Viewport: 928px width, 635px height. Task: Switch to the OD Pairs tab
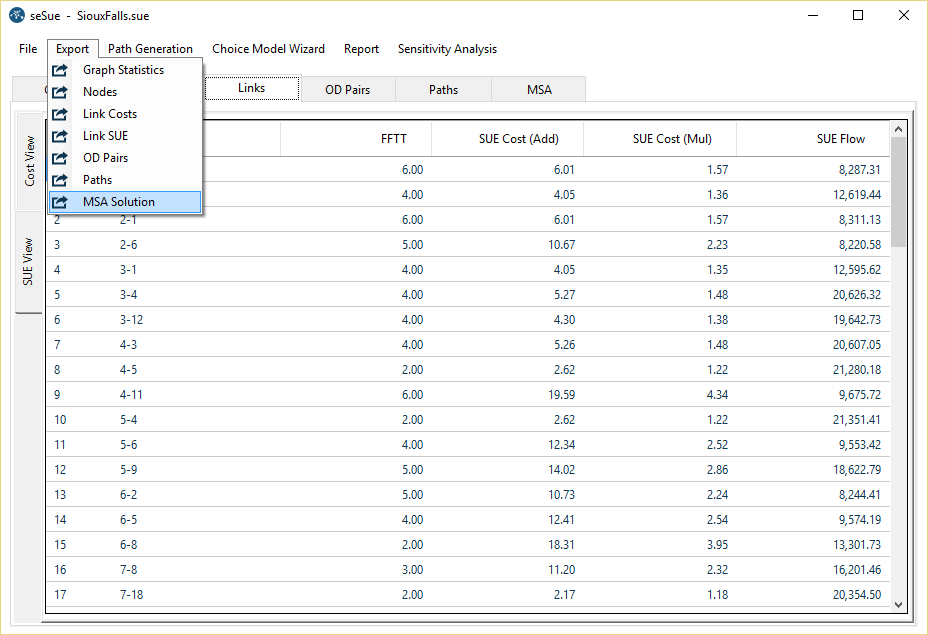(347, 90)
